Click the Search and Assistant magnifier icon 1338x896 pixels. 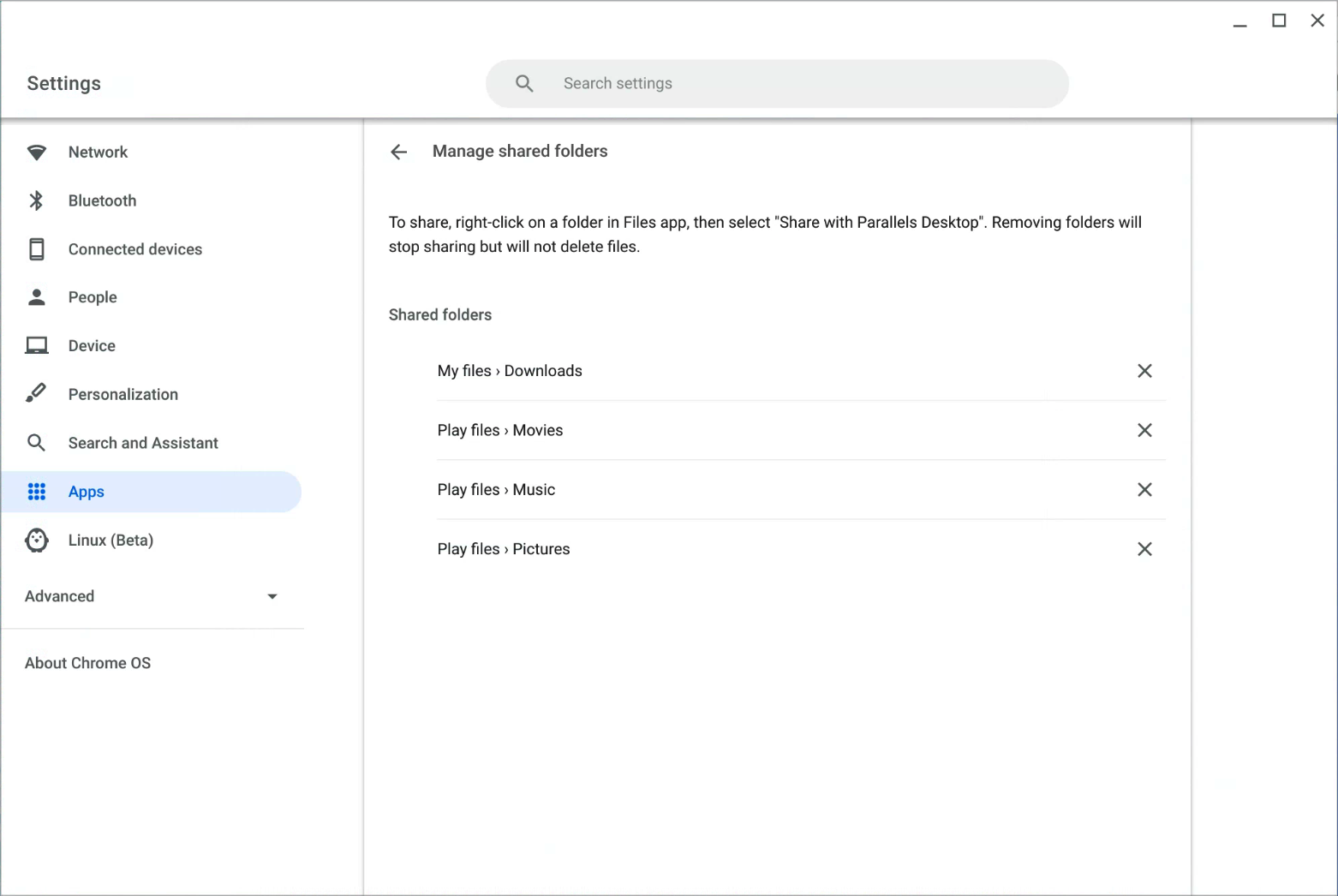click(37, 442)
